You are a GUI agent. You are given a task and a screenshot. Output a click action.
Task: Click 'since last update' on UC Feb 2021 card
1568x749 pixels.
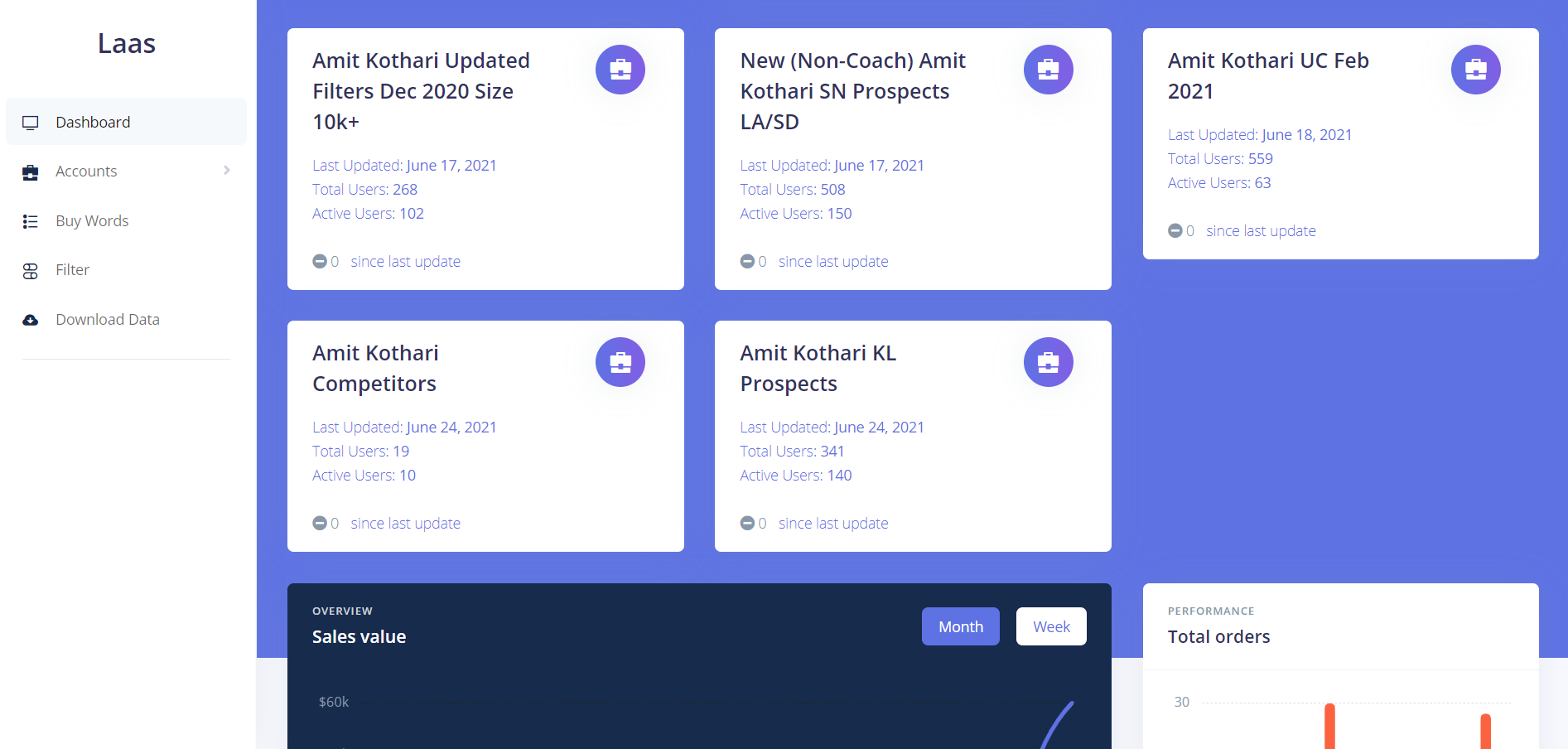tap(1261, 231)
